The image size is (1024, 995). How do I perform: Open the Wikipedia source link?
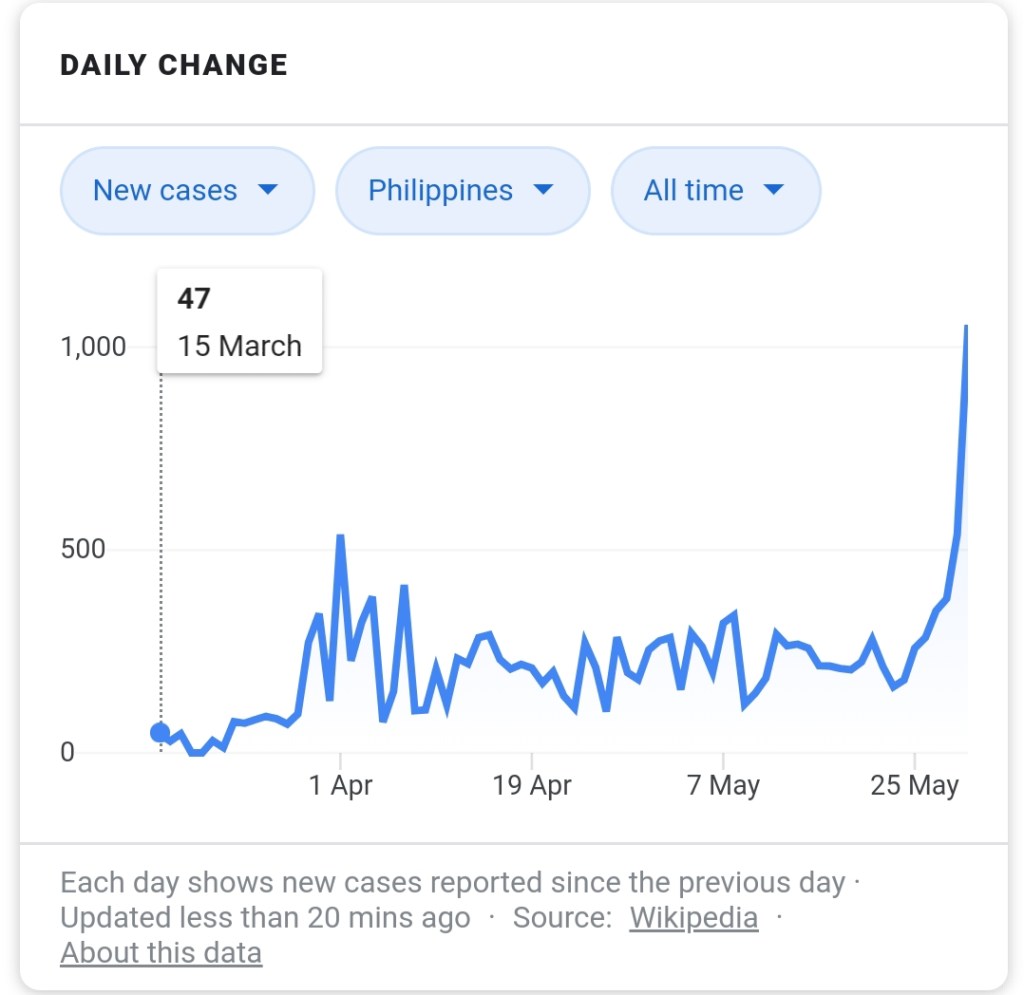(x=693, y=917)
